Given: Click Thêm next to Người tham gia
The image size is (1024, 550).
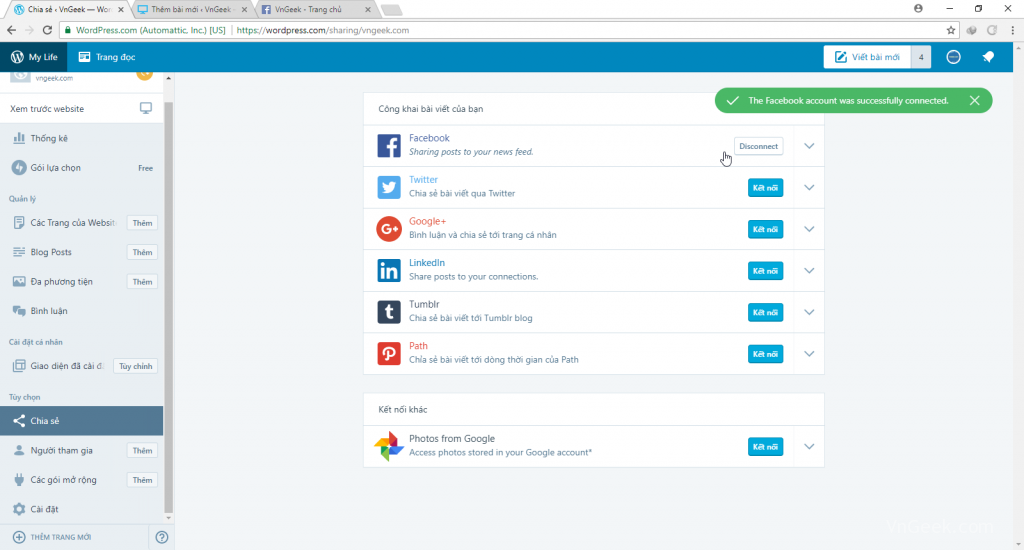Looking at the screenshot, I should point(142,450).
